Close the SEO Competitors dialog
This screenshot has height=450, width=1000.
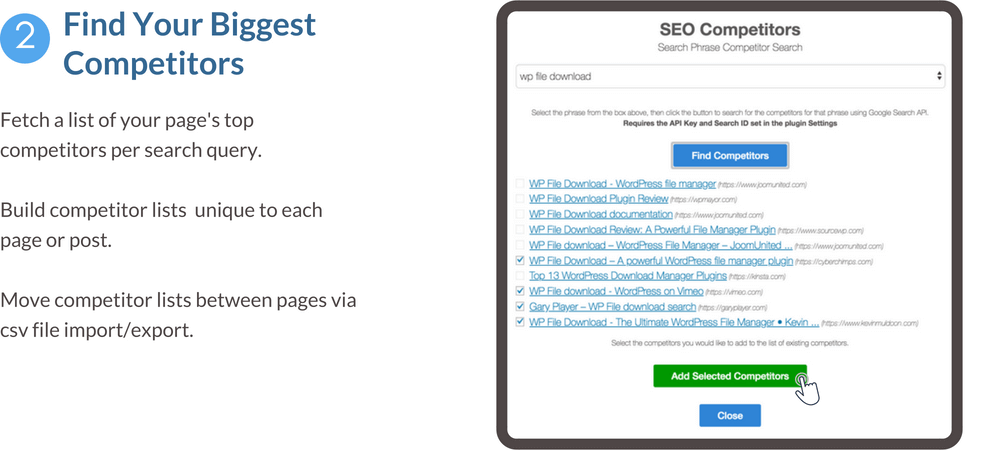coord(730,415)
